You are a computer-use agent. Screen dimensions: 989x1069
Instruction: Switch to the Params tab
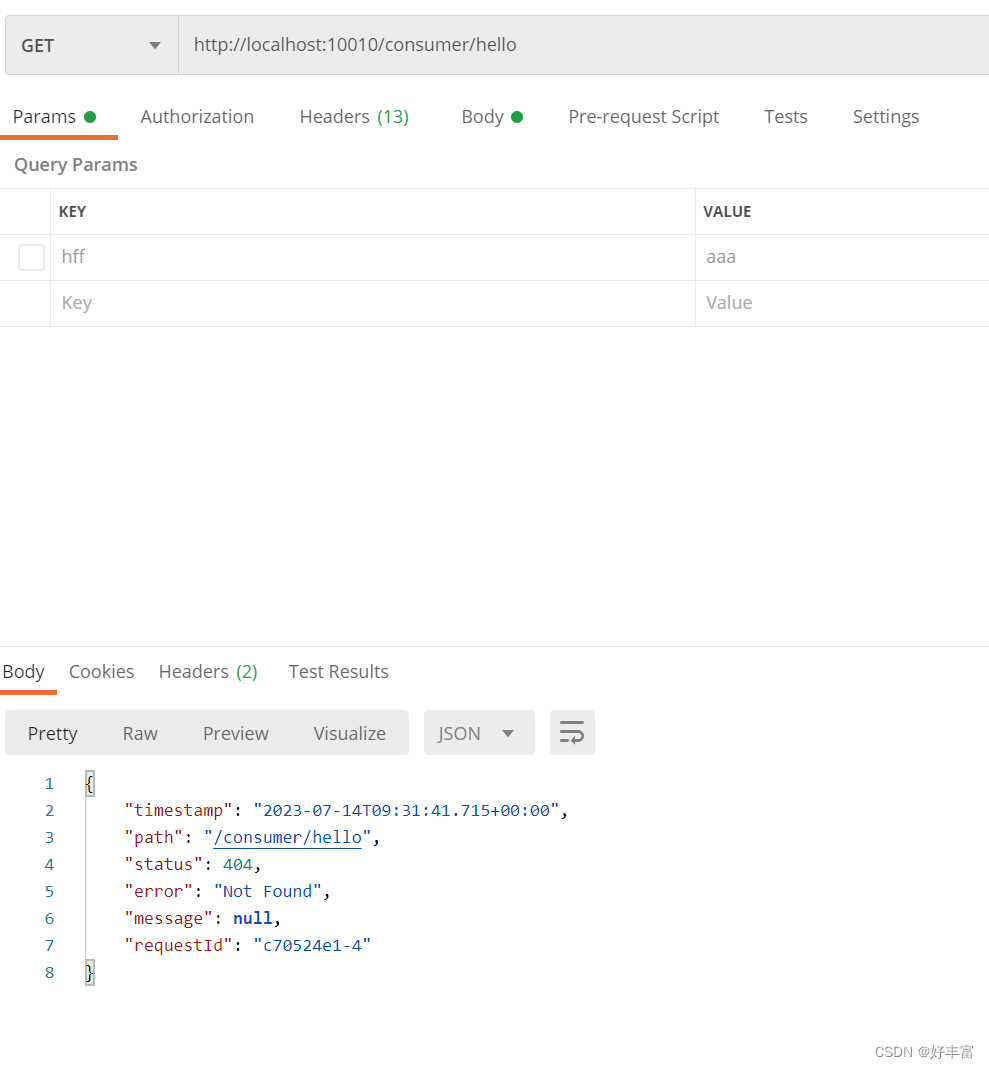[x=55, y=117]
